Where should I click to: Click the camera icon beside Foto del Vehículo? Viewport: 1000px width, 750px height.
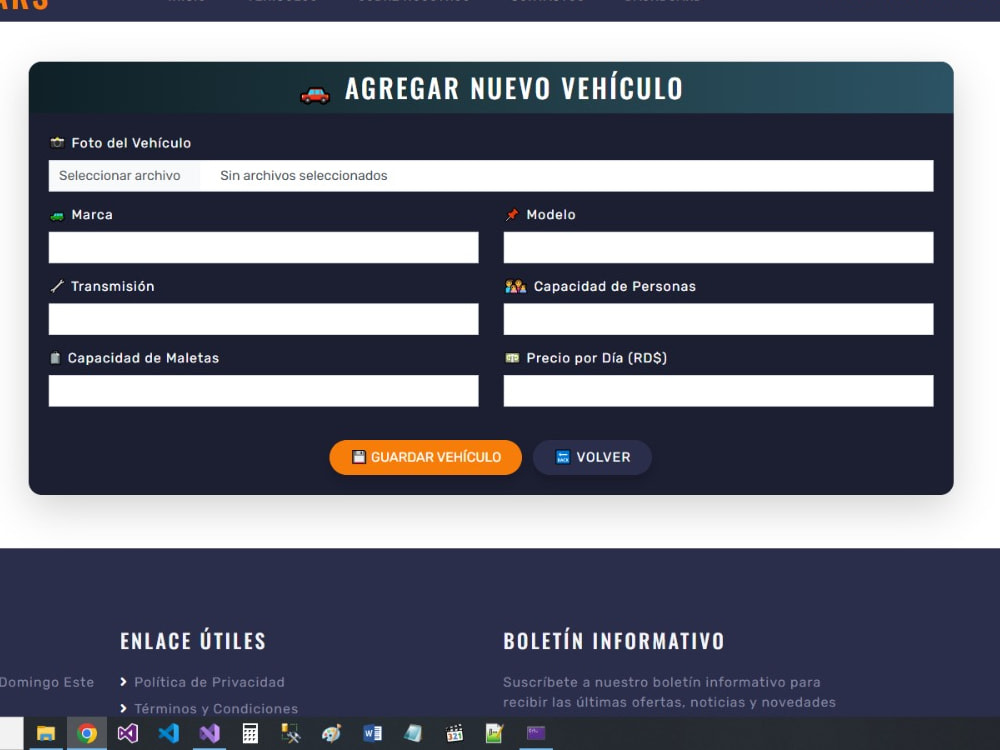(57, 142)
